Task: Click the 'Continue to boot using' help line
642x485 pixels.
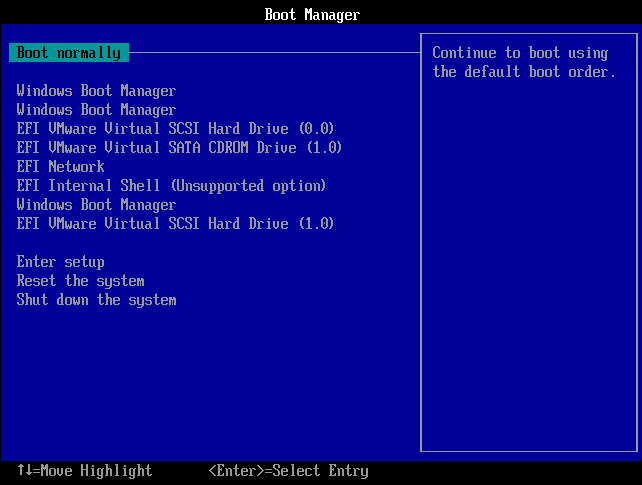Action: pyautogui.click(x=520, y=53)
